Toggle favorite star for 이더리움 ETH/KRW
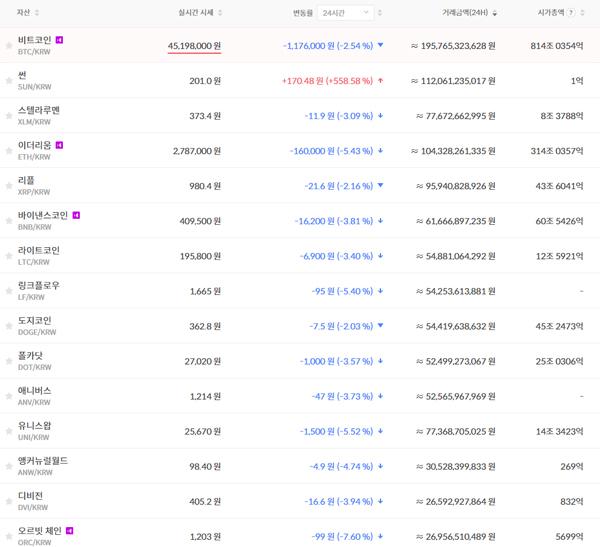The height and width of the screenshot is (547, 600). click(9, 151)
